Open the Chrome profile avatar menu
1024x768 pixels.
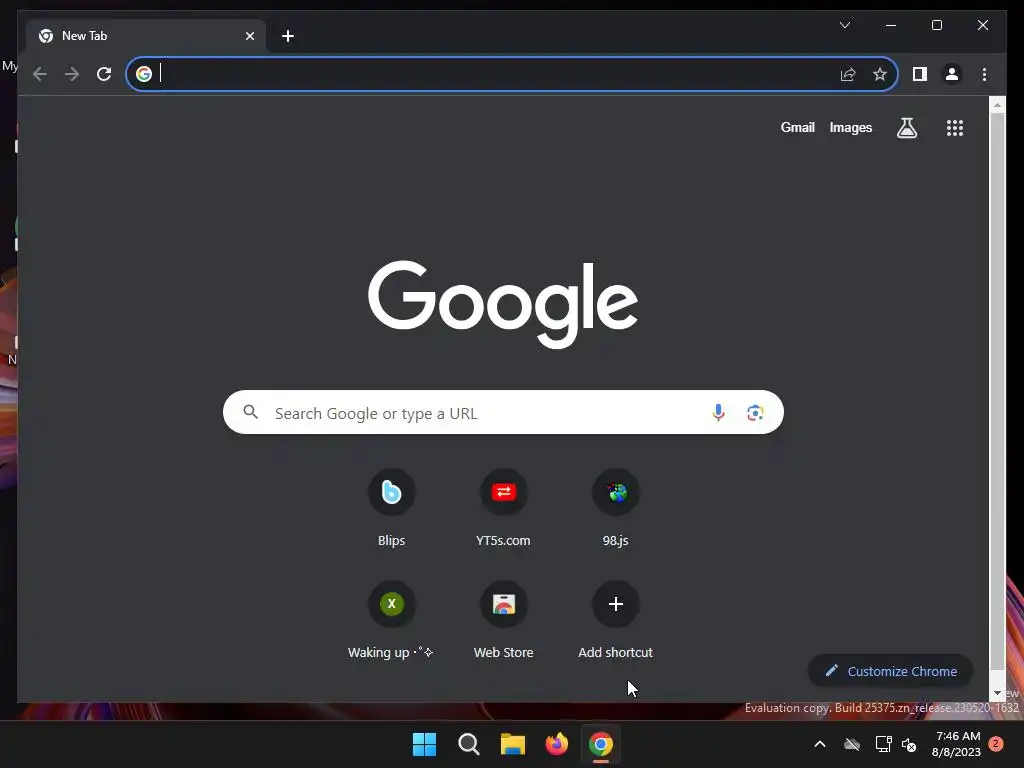click(952, 74)
